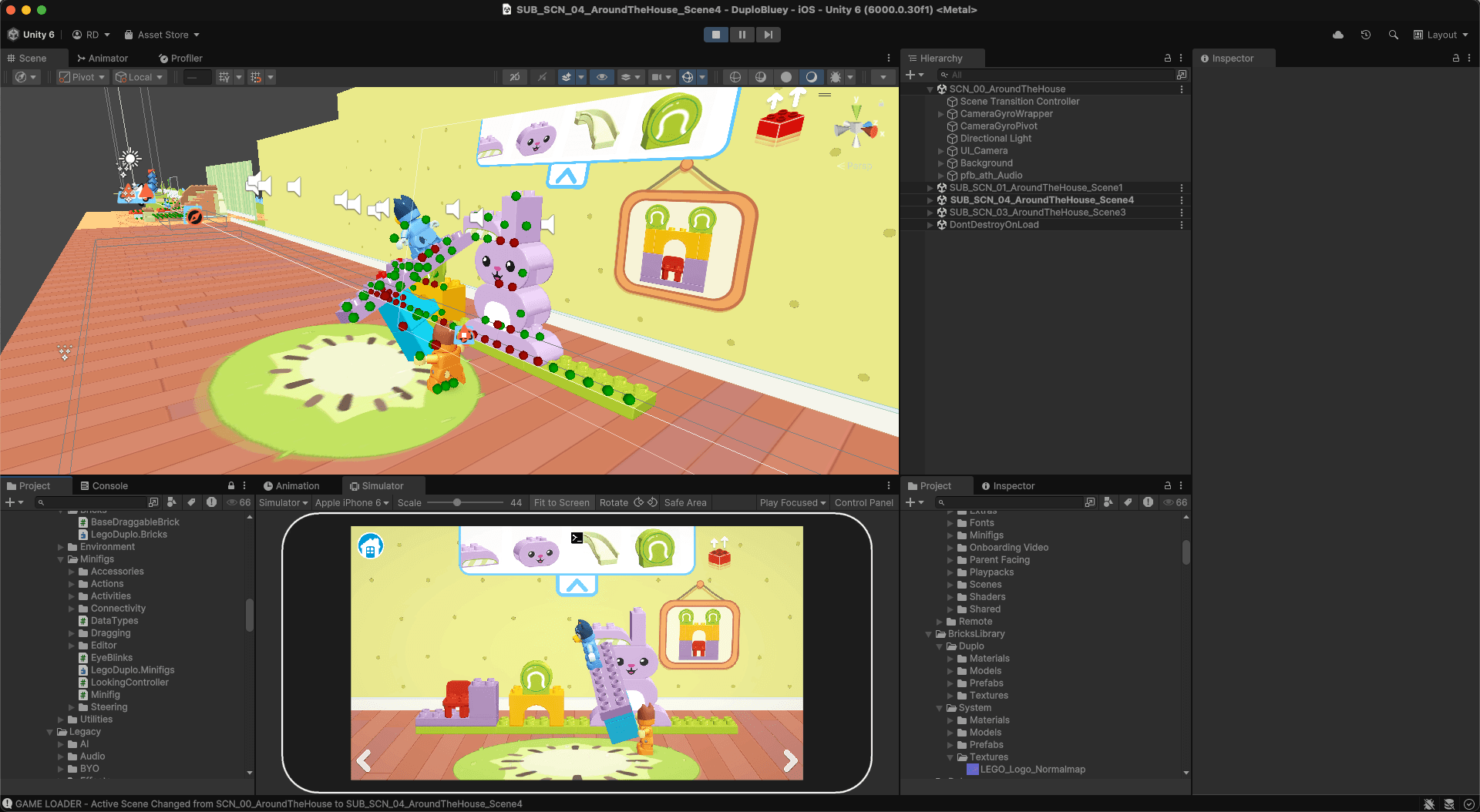Open the debug bug icon in status bar

point(1429,804)
